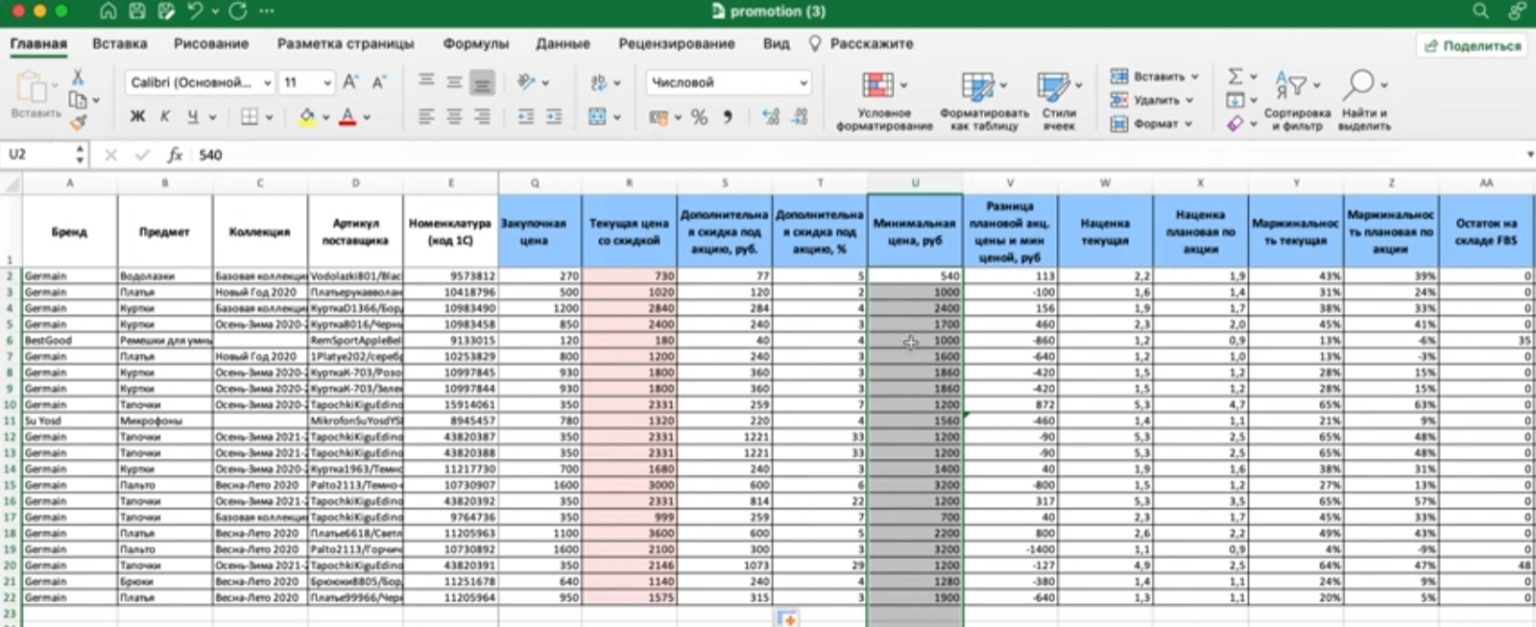Expand the font size 11 dropdown
Screen dimensions: 1536x627
(x=326, y=82)
